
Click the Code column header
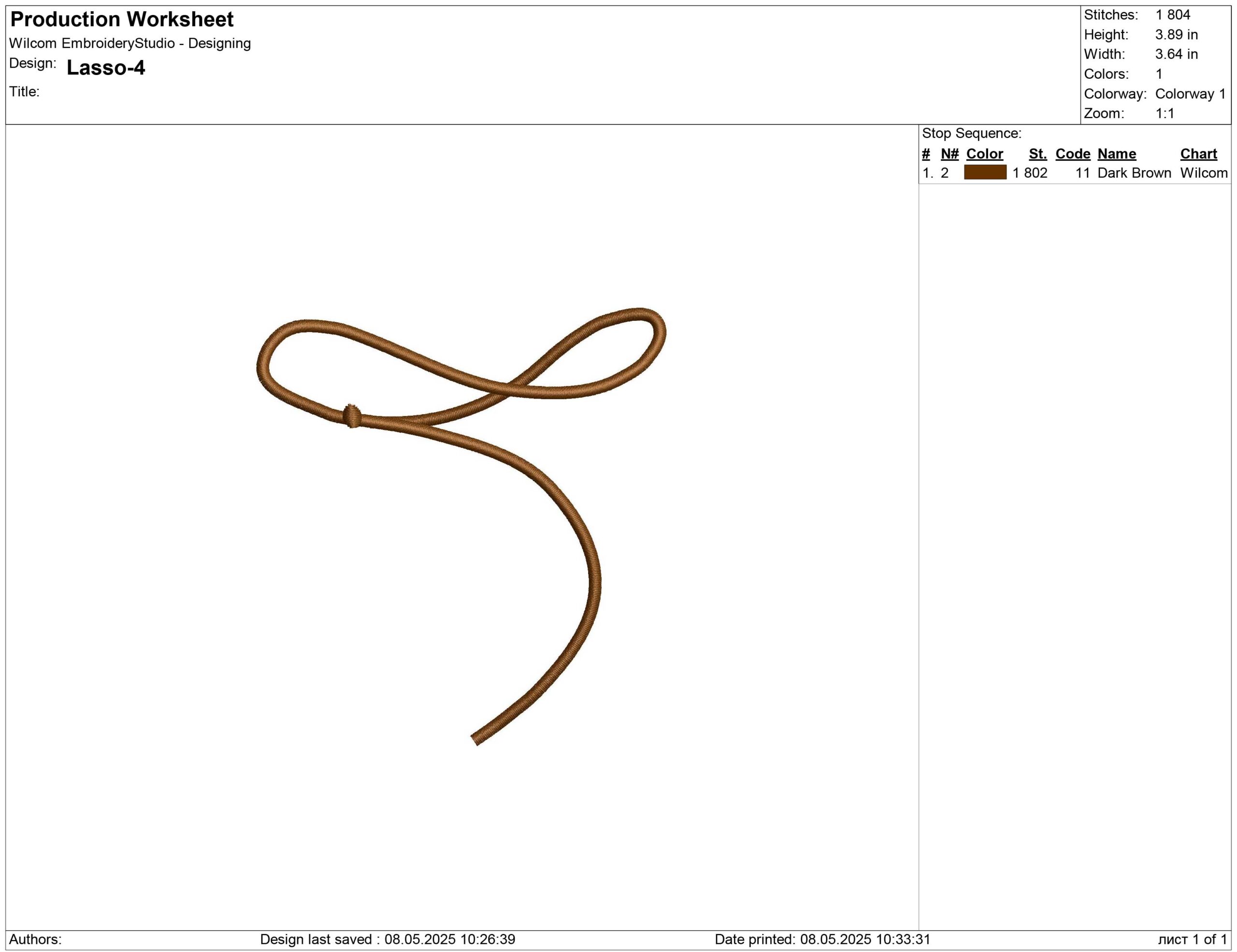point(1073,154)
